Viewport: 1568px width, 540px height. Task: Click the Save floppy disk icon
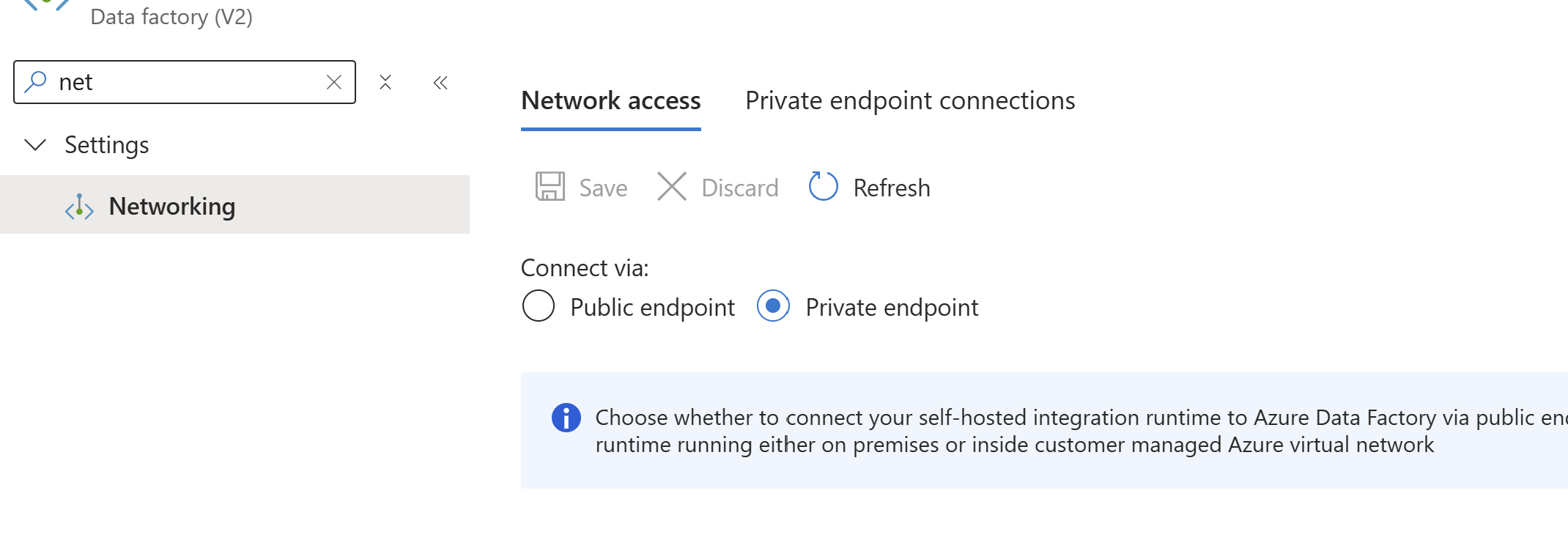click(550, 187)
